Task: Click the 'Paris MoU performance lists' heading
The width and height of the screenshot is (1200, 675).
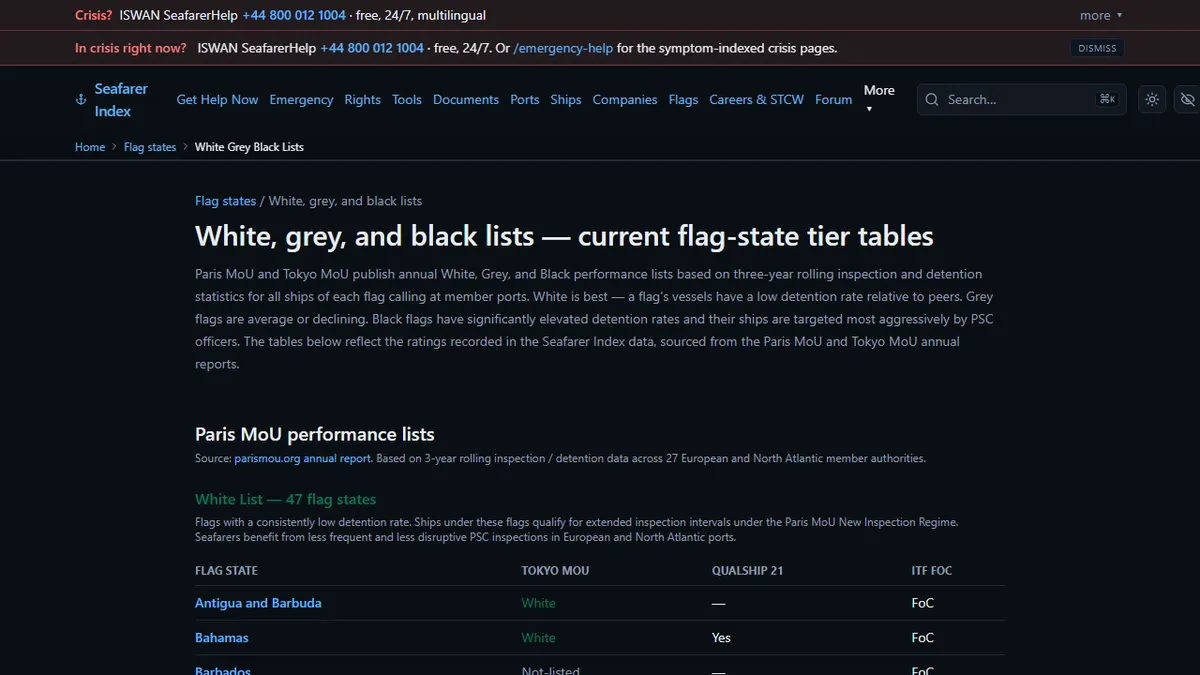Action: [x=315, y=434]
